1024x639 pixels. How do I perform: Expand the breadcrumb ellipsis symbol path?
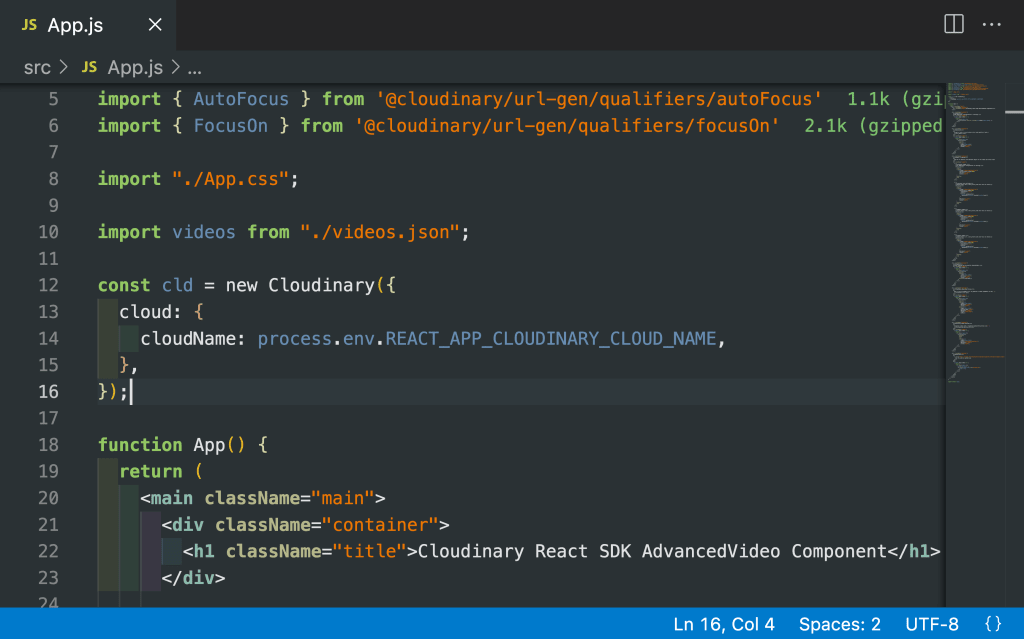(195, 68)
